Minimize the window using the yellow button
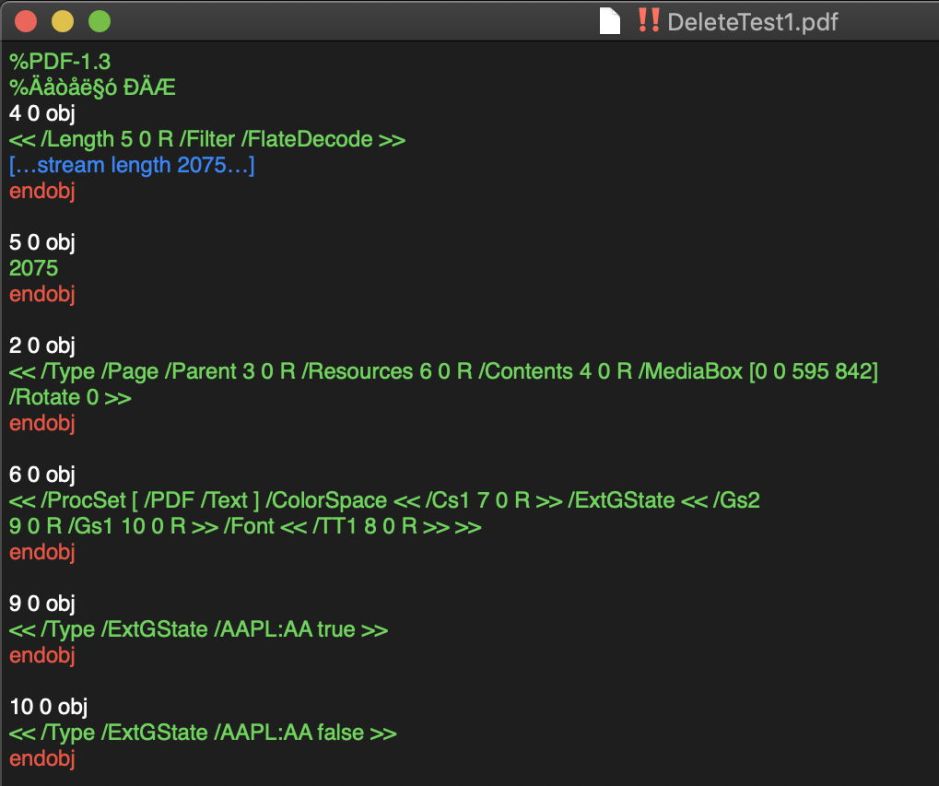 (x=62, y=21)
